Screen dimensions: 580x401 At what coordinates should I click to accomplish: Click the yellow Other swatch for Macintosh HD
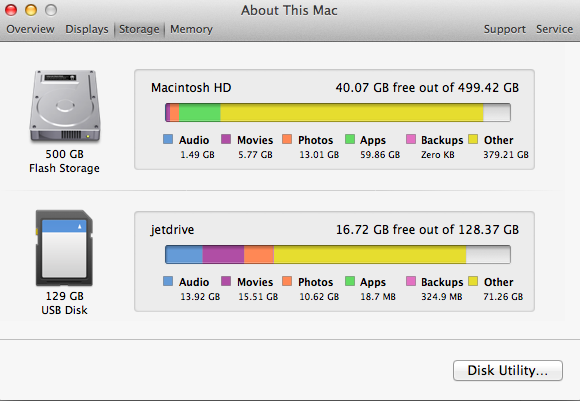pyautogui.click(x=473, y=139)
